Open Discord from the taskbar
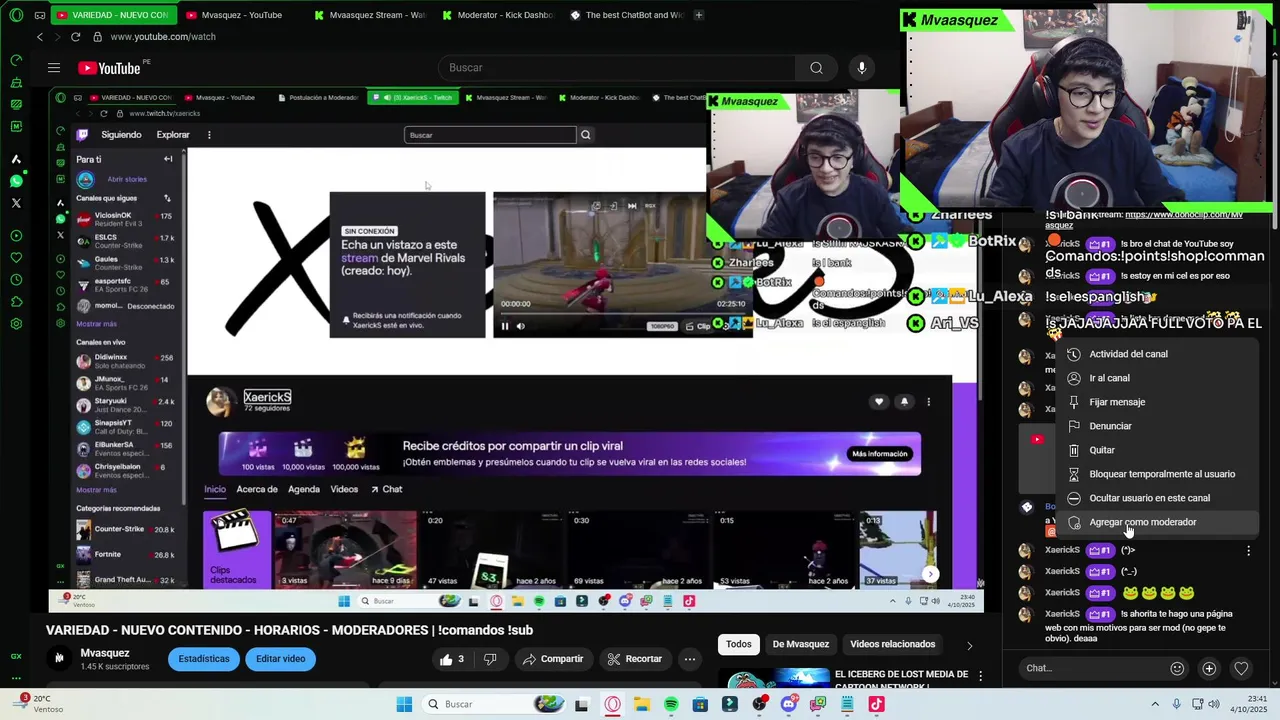 (x=789, y=704)
